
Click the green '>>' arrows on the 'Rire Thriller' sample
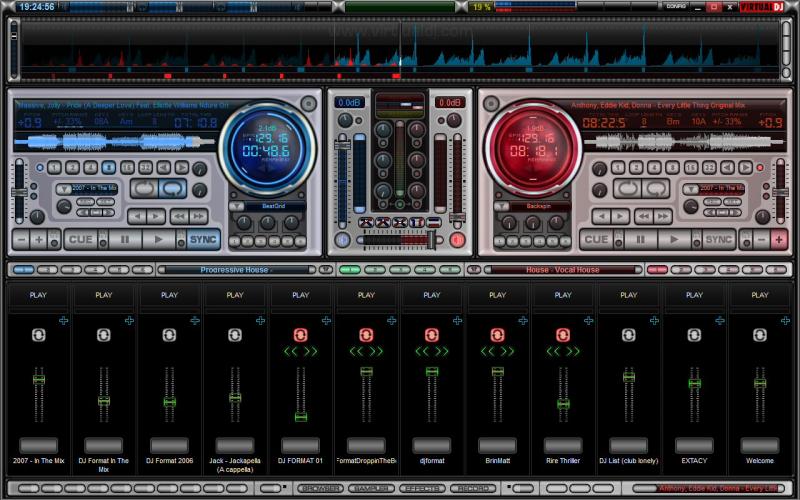click(573, 351)
